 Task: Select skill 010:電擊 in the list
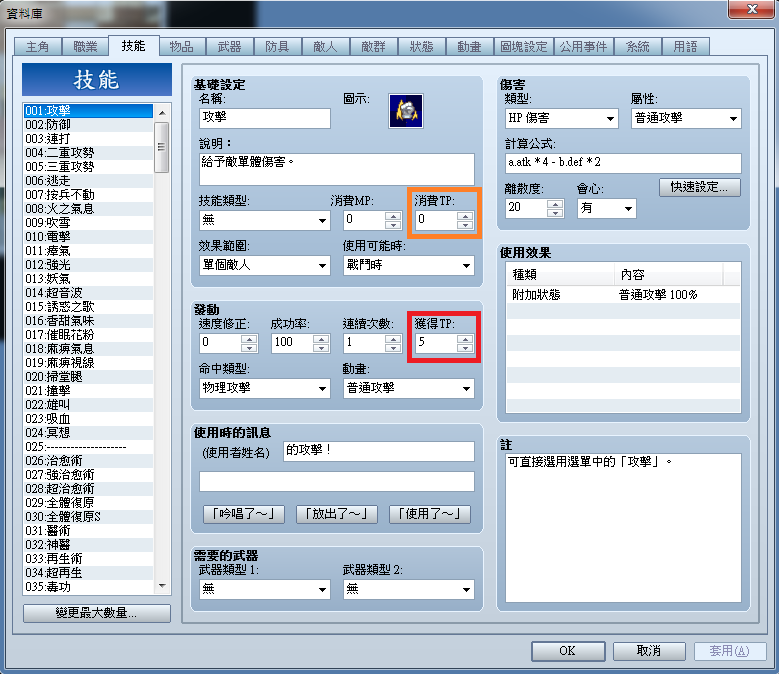88,237
